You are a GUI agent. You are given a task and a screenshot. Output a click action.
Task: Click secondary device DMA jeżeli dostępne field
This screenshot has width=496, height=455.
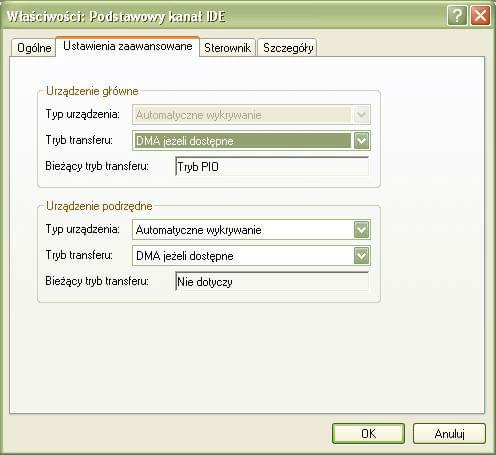tap(251, 256)
